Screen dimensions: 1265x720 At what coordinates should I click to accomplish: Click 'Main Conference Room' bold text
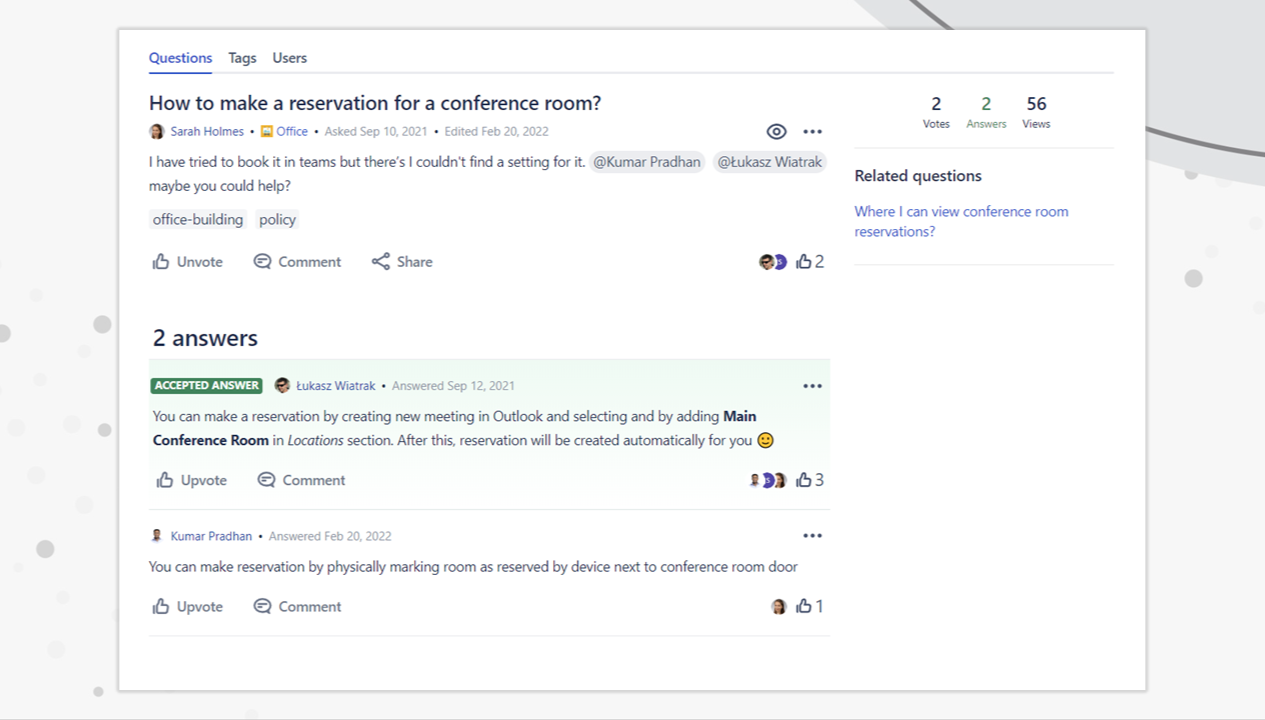point(455,428)
